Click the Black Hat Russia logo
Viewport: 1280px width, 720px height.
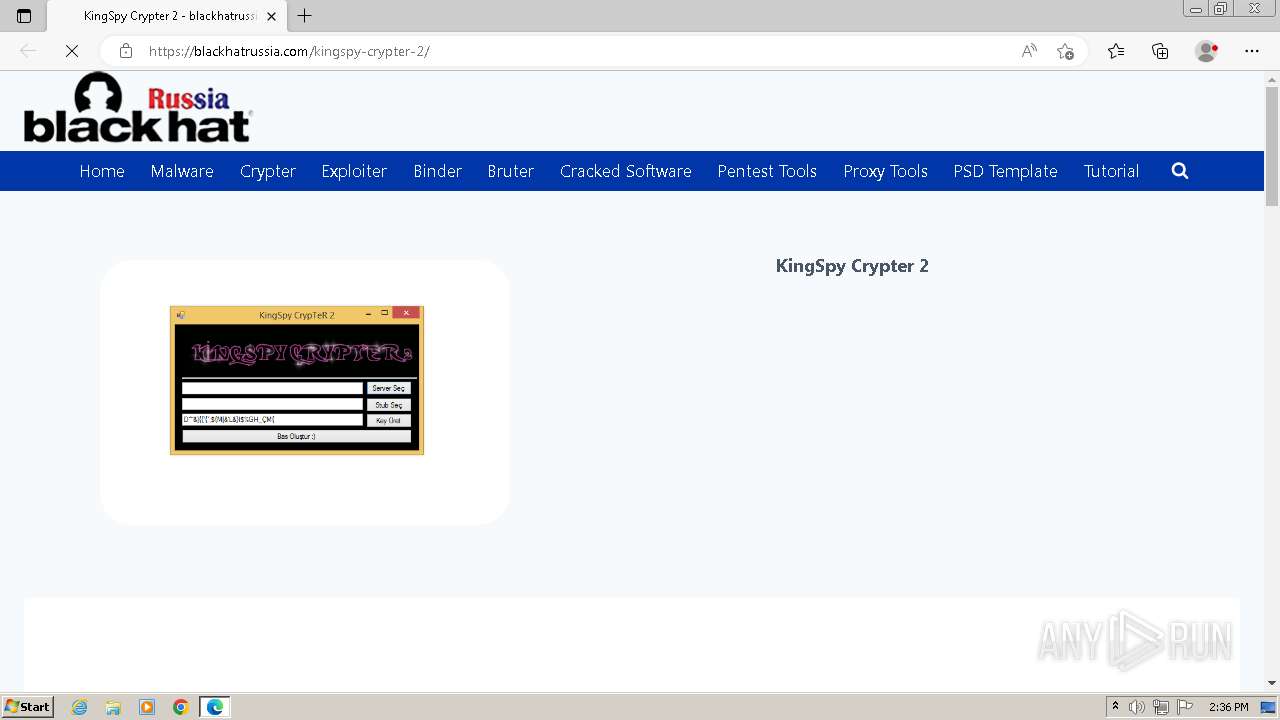[138, 107]
